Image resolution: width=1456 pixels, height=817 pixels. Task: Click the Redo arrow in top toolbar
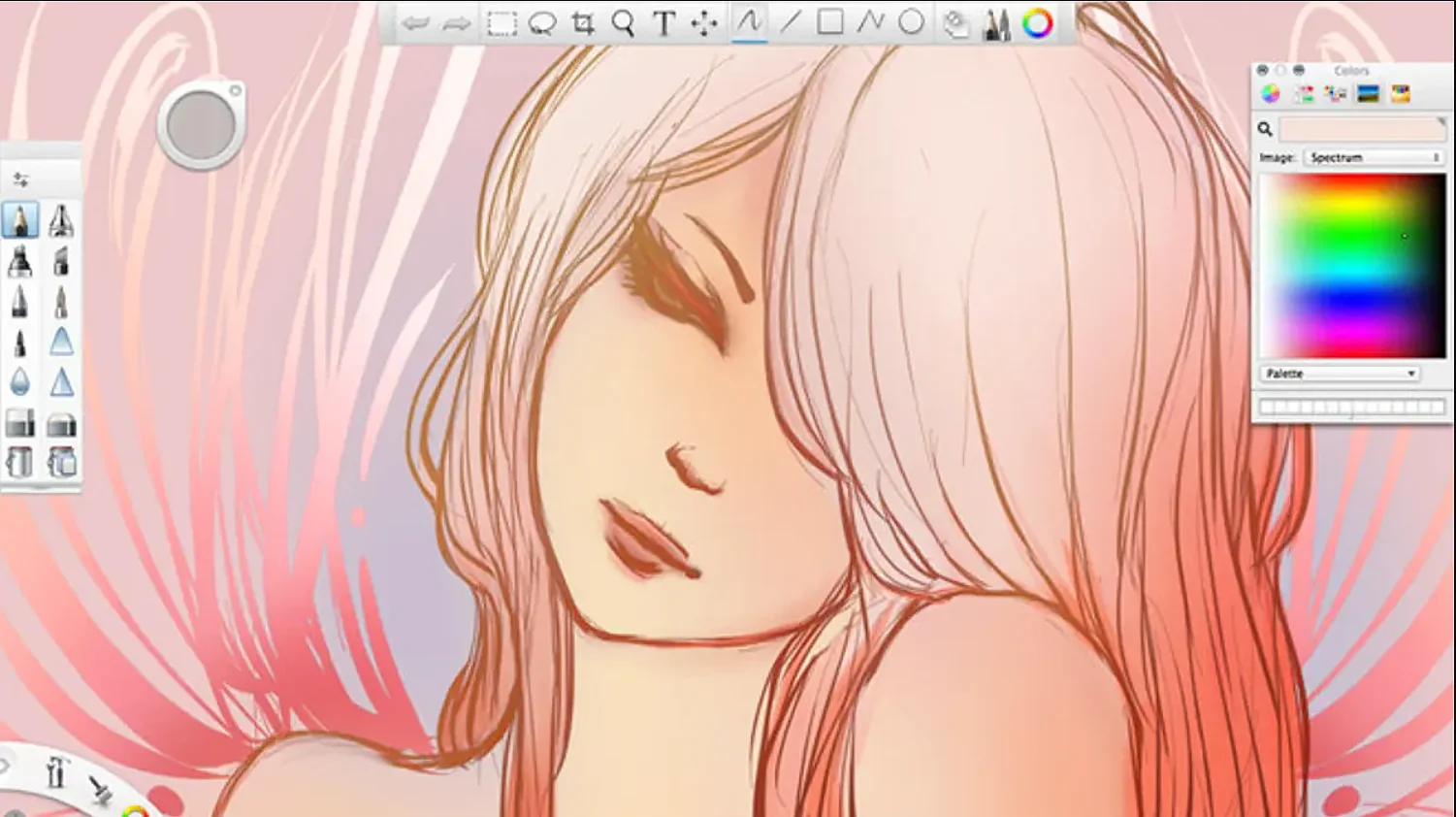pos(456,23)
